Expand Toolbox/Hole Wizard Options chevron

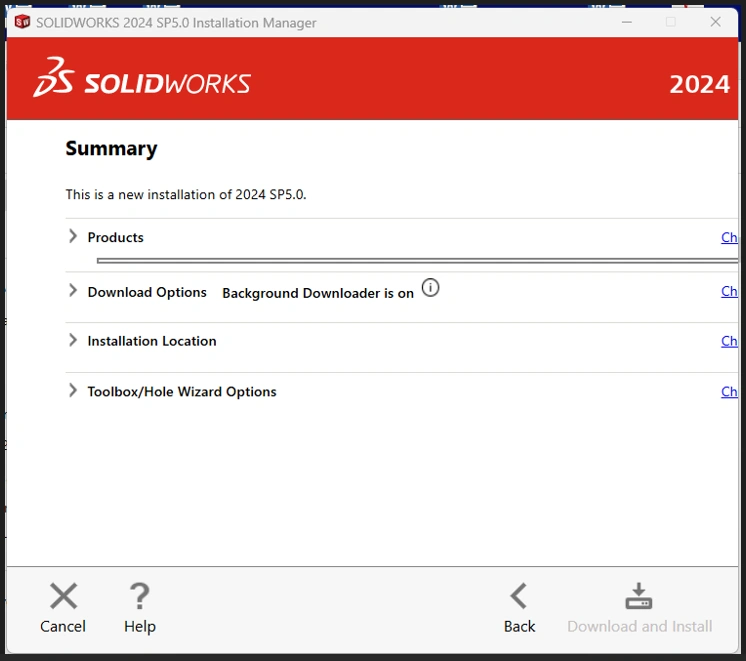coord(73,390)
